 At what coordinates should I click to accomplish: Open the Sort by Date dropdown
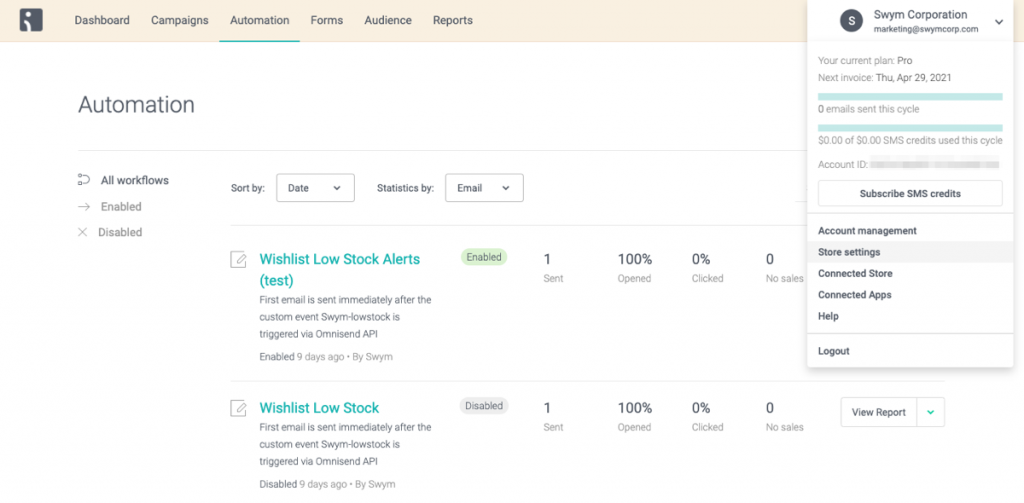315,188
